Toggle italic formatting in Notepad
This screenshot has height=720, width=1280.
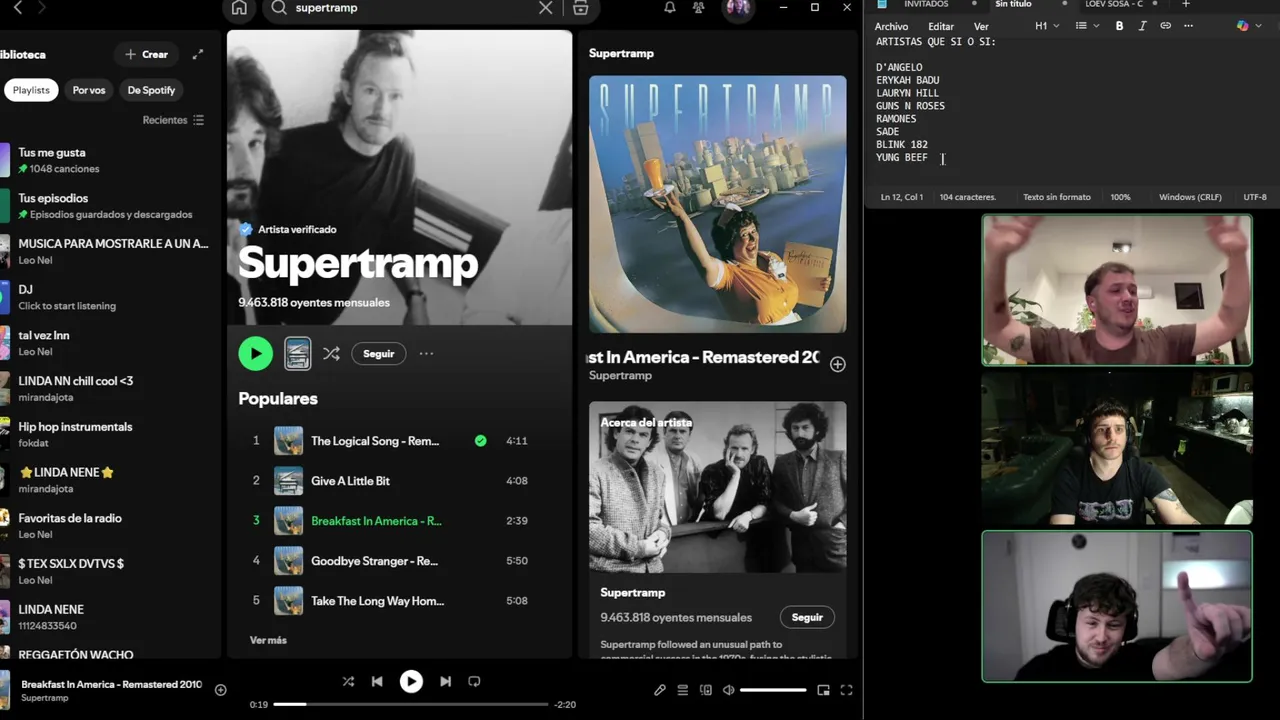pos(1142,26)
